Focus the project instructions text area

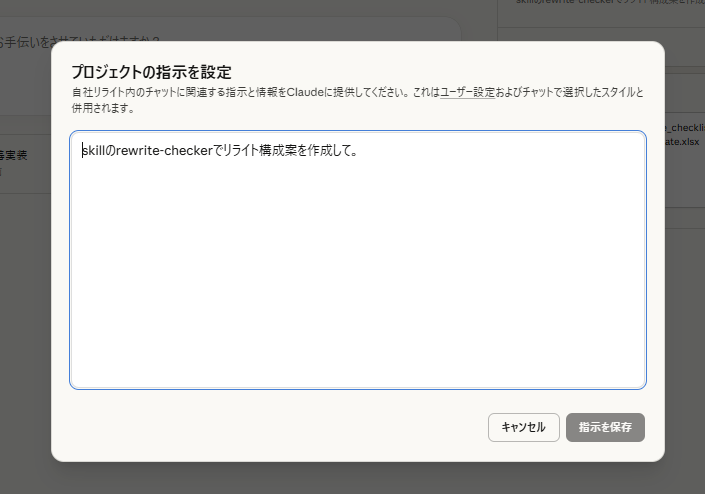pyautogui.click(x=357, y=260)
